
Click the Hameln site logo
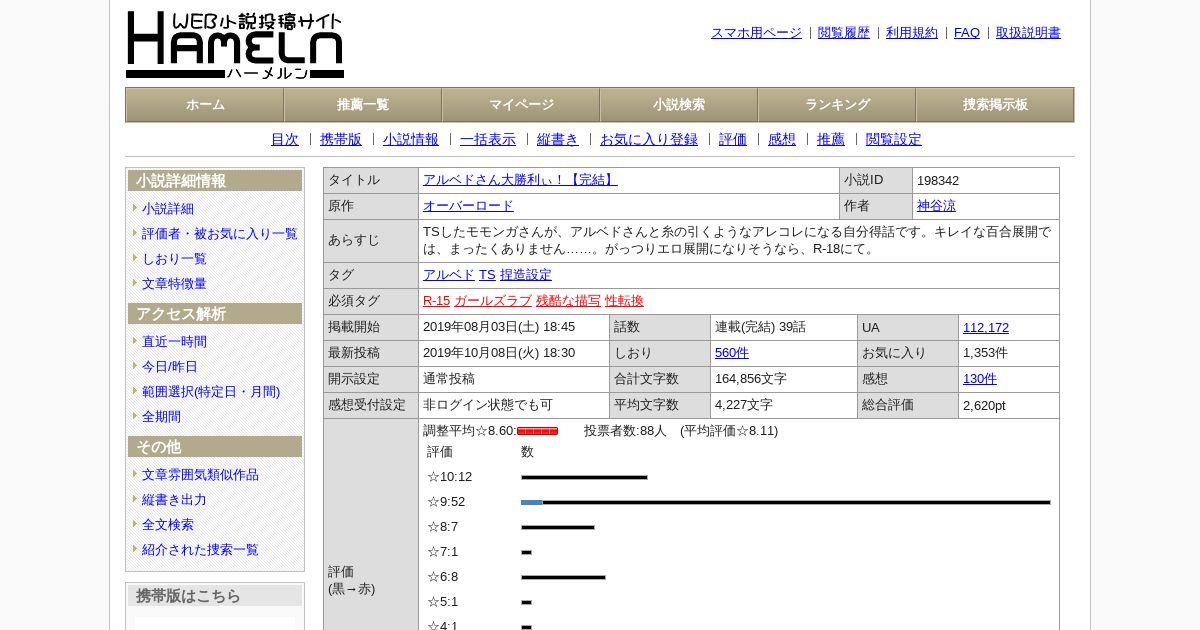(x=235, y=45)
